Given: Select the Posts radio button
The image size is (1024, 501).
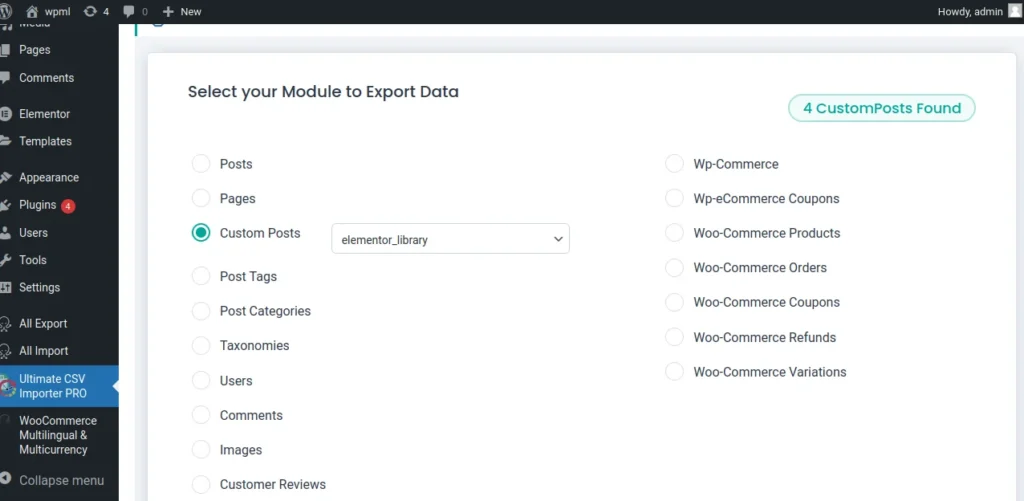Looking at the screenshot, I should click(x=201, y=164).
